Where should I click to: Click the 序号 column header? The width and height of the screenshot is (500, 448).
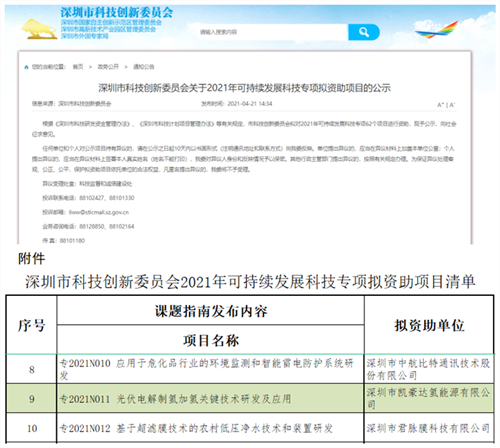click(x=31, y=325)
